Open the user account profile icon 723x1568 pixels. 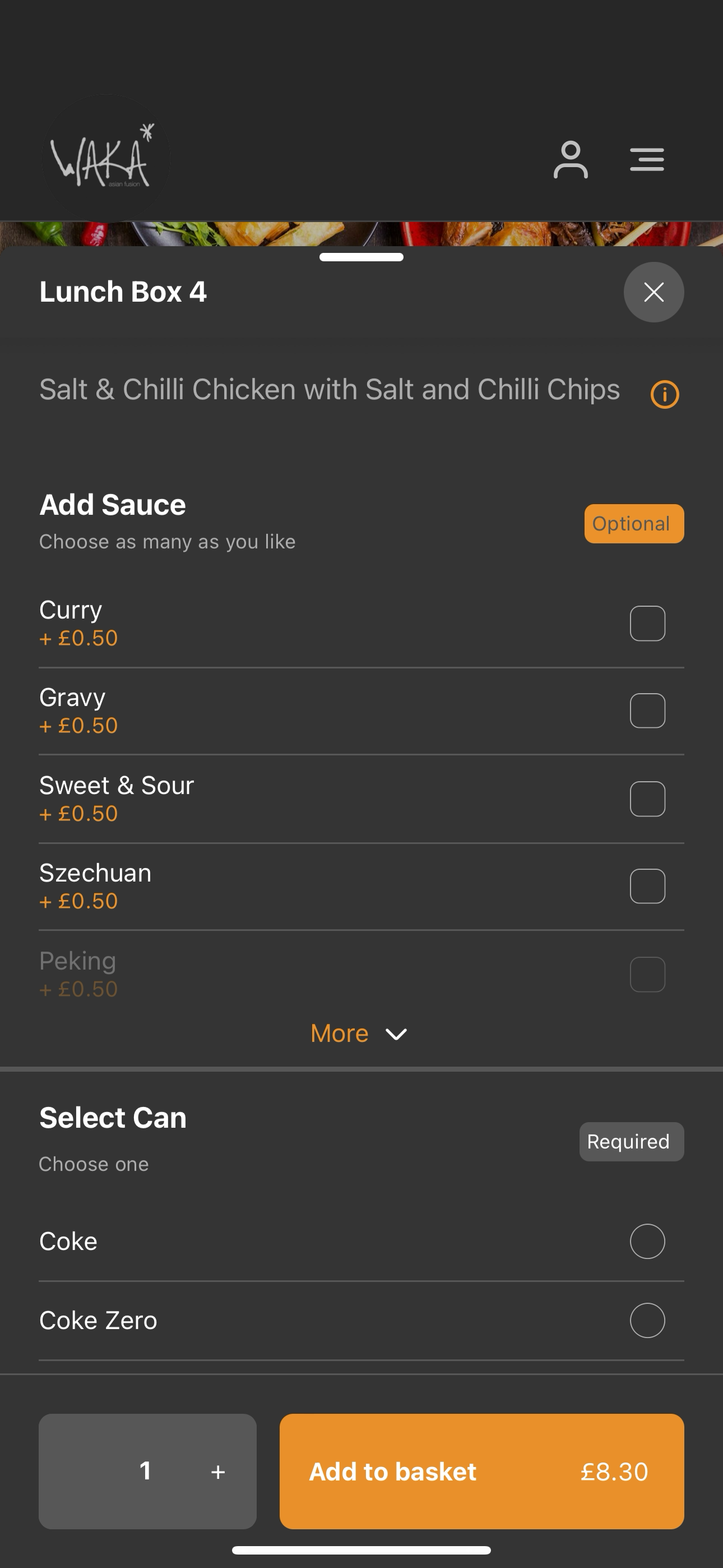click(x=570, y=159)
